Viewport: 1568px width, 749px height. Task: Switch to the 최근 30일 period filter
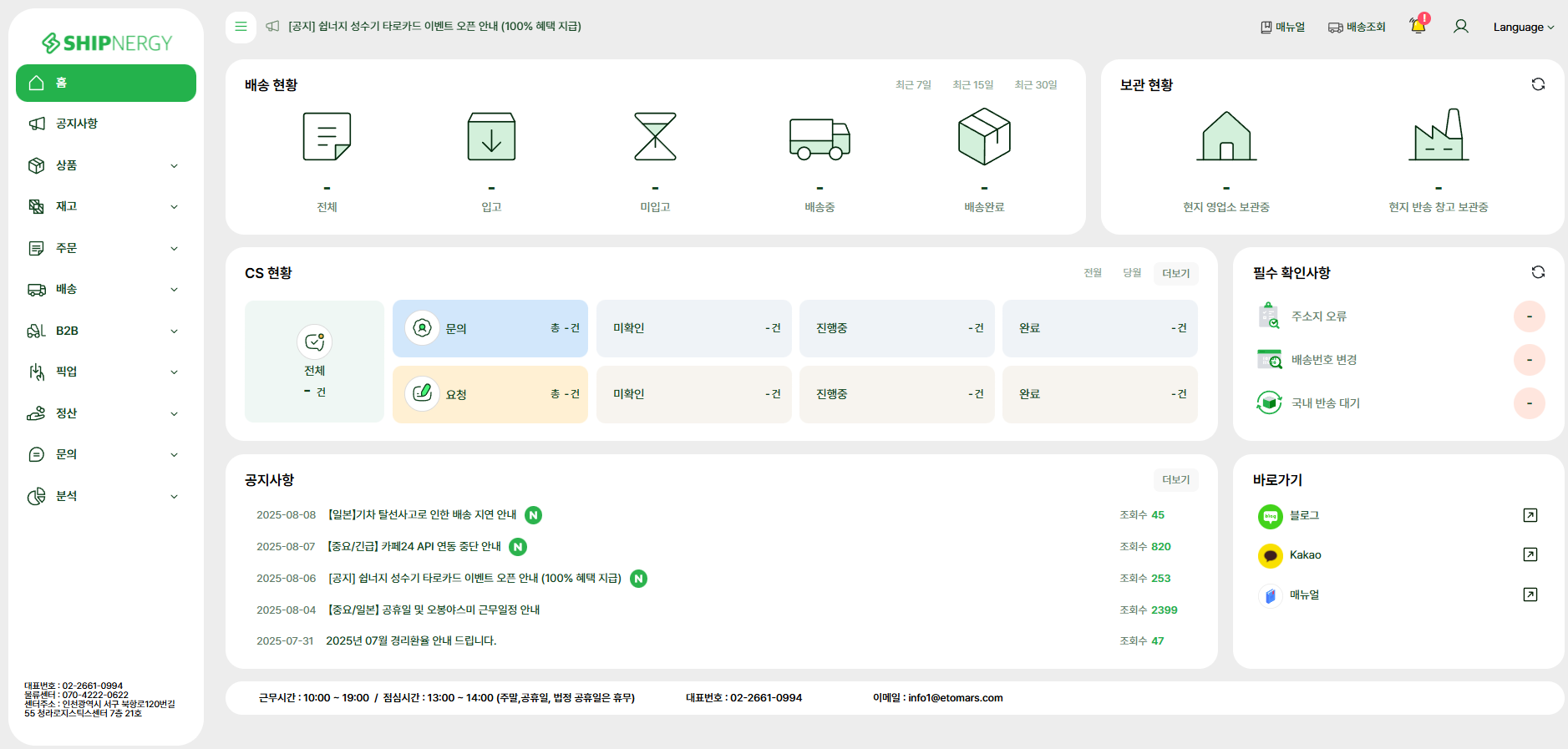pos(1035,85)
